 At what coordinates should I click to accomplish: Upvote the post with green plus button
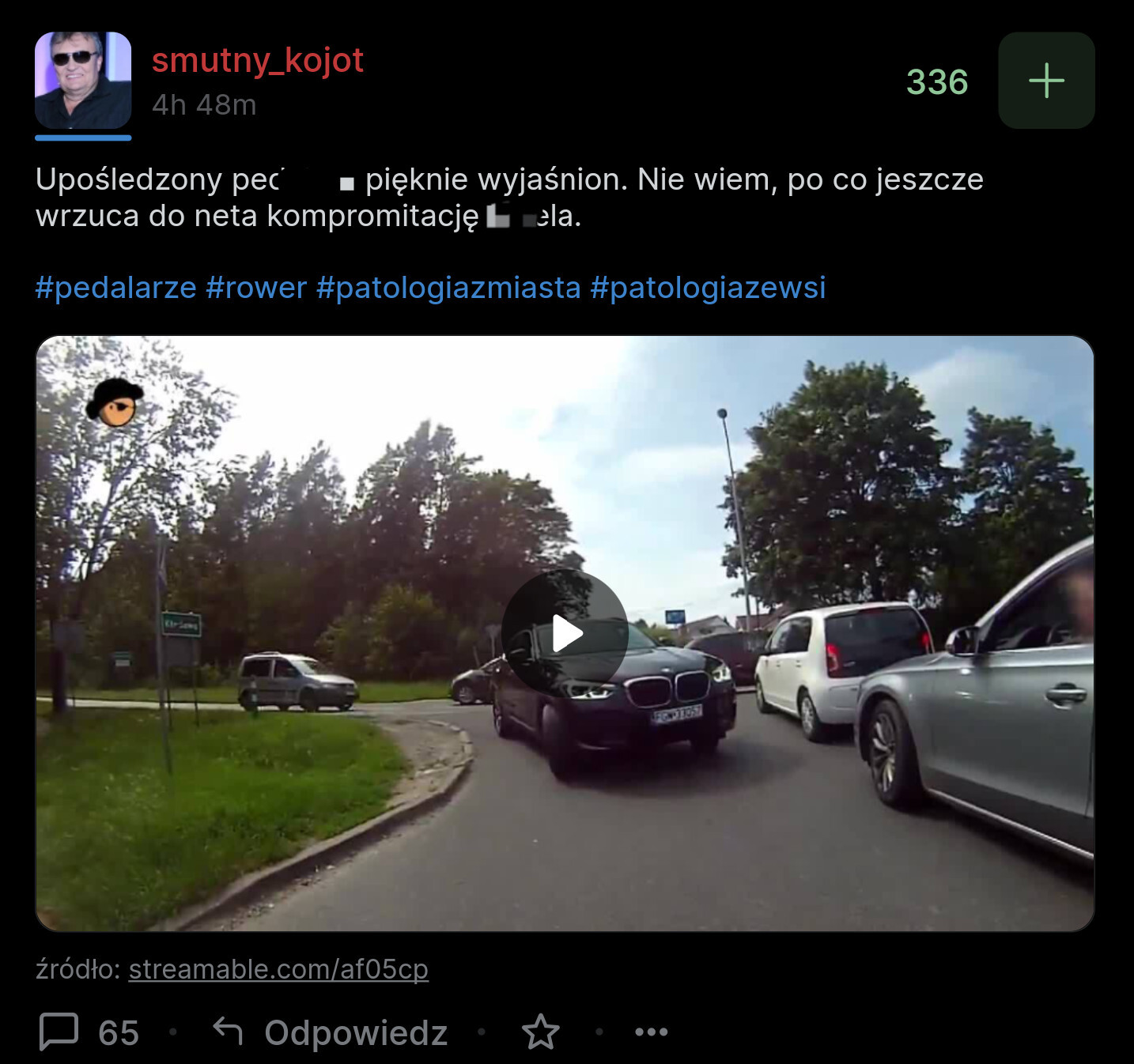coord(1046,81)
